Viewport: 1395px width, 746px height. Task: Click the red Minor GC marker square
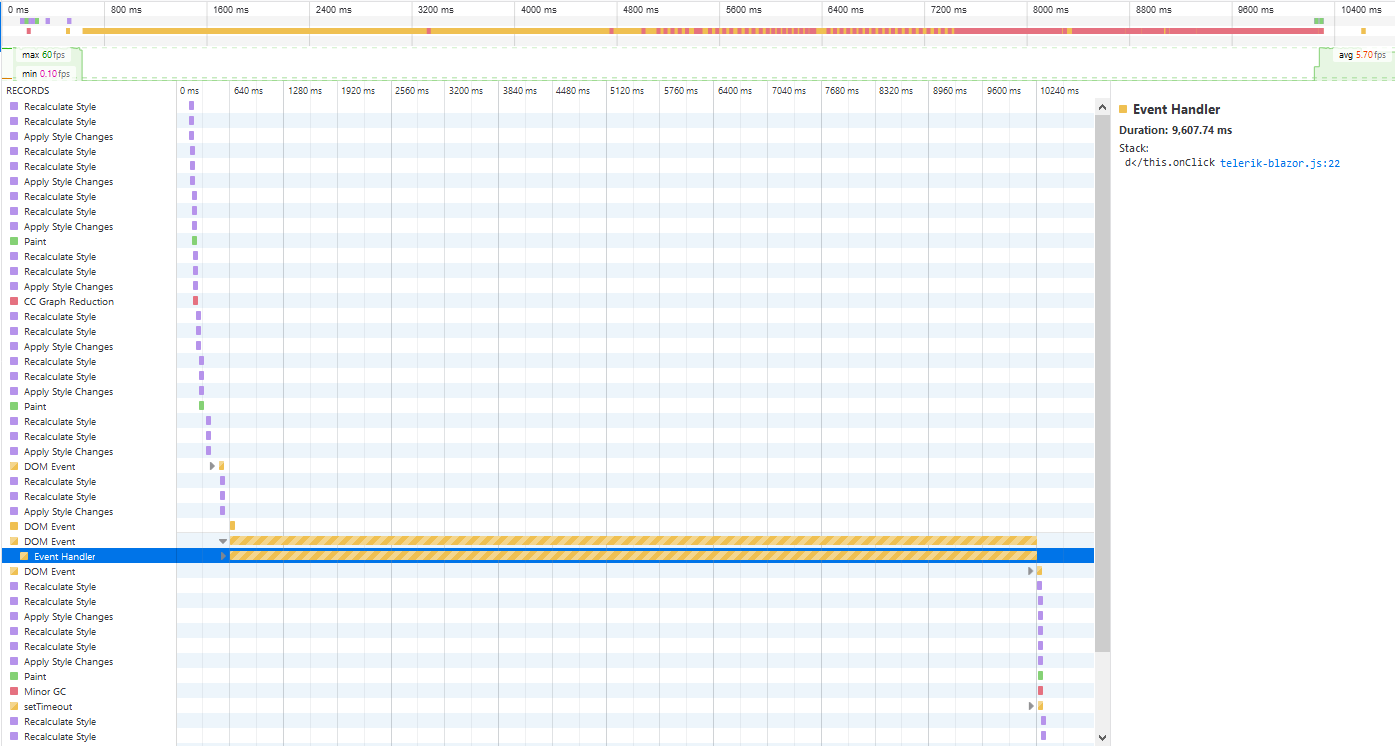pyautogui.click(x=14, y=691)
